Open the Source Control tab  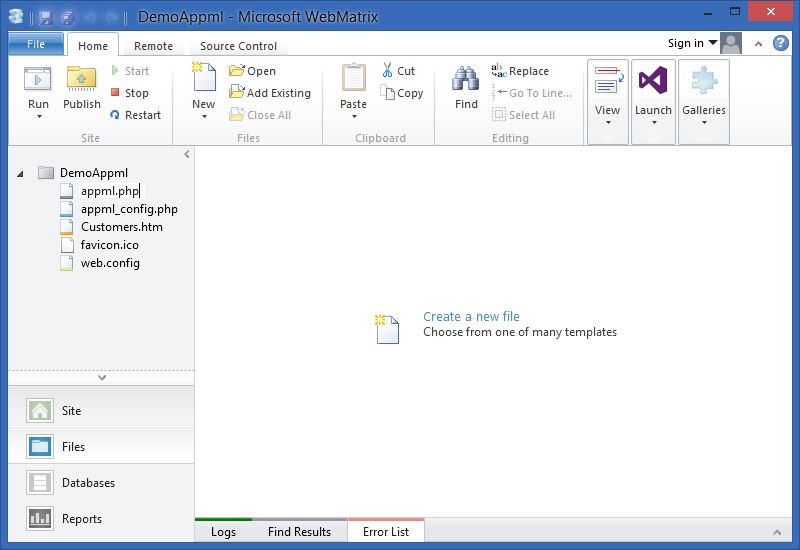pyautogui.click(x=238, y=46)
